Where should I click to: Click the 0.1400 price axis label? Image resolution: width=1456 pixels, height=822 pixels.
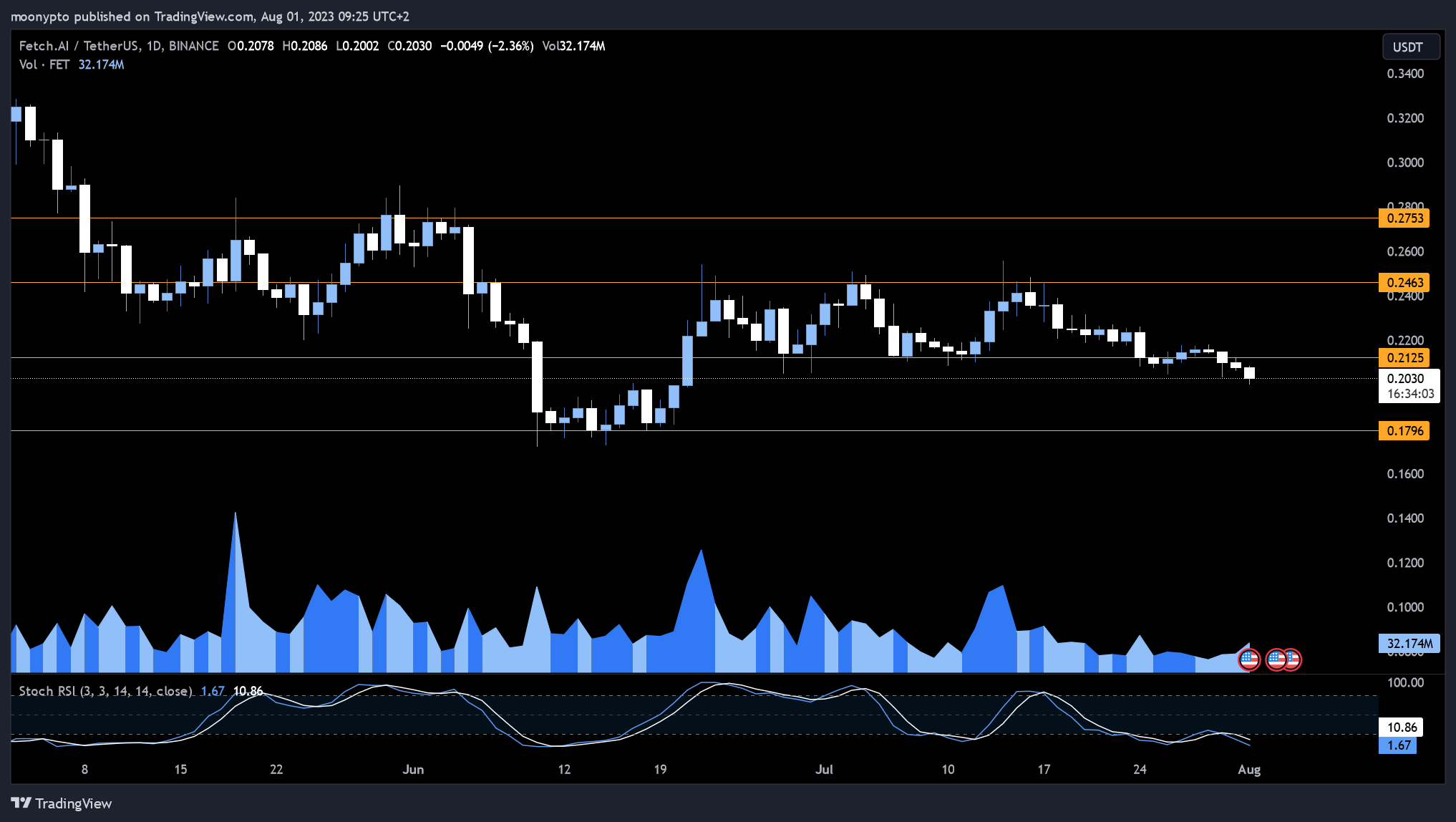click(x=1405, y=518)
